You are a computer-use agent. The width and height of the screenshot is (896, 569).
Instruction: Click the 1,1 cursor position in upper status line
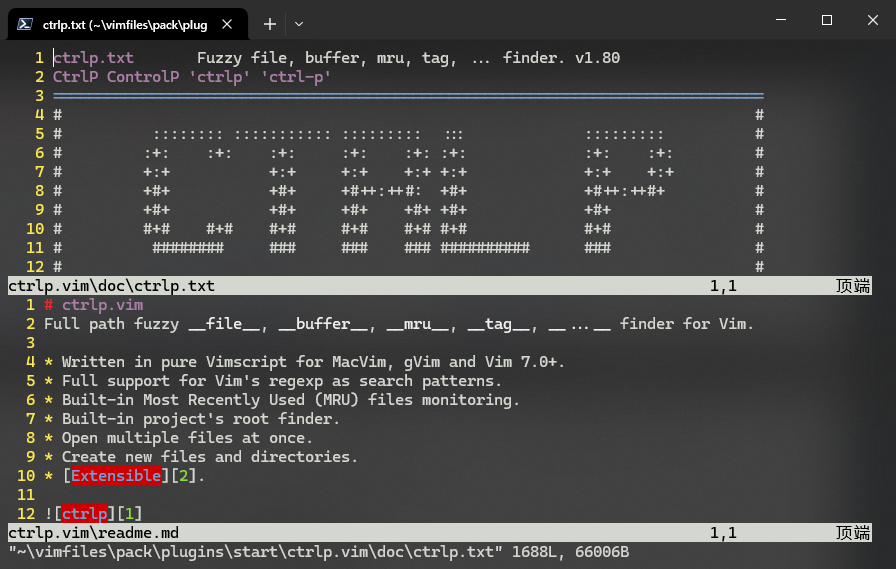pos(723,286)
